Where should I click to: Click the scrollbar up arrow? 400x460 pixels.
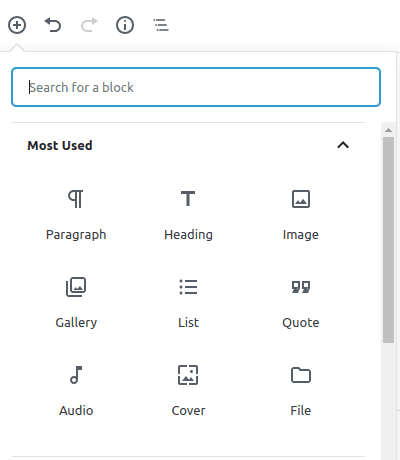(x=388, y=130)
